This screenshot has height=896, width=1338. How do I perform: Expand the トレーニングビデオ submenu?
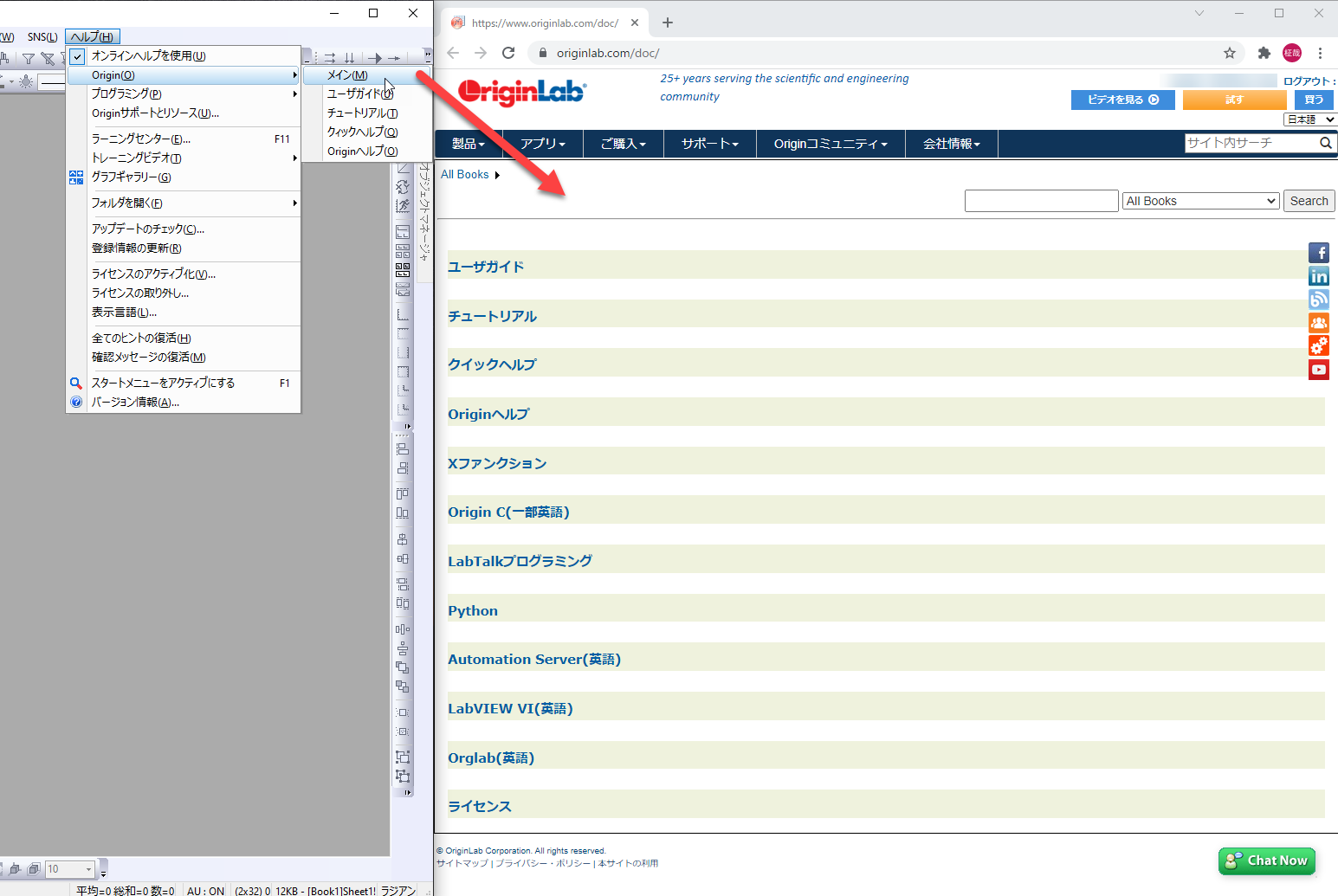184,158
